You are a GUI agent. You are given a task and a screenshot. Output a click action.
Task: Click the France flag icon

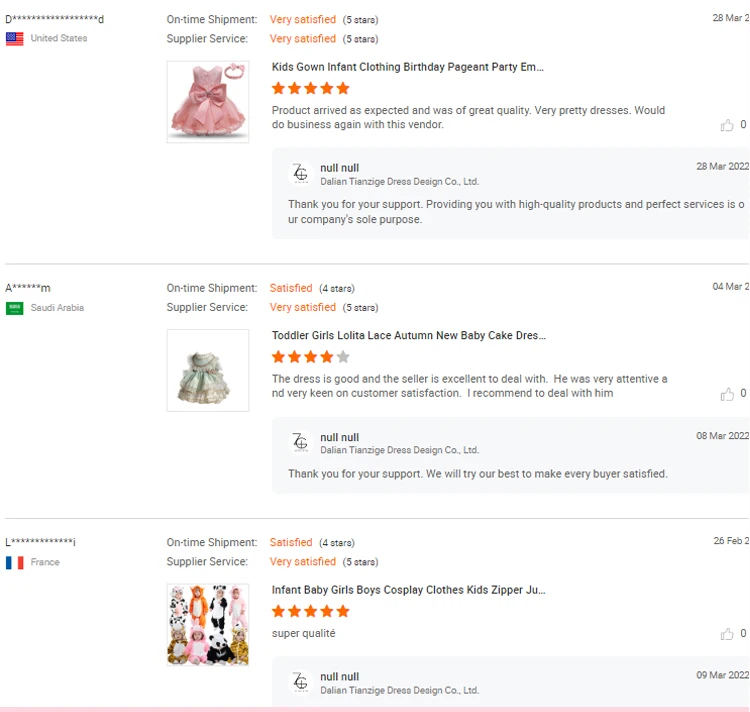[x=15, y=563]
